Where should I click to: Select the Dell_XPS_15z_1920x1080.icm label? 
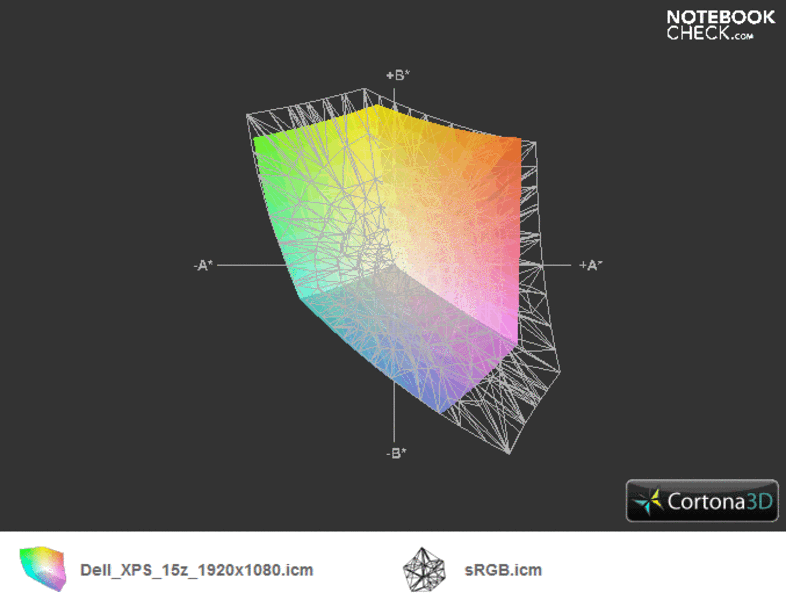pyautogui.click(x=196, y=570)
